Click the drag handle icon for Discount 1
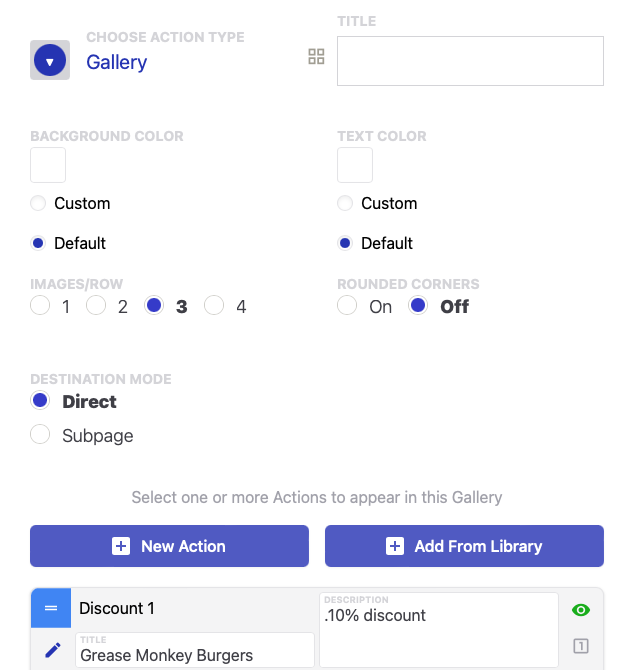The height and width of the screenshot is (670, 624). click(x=51, y=608)
